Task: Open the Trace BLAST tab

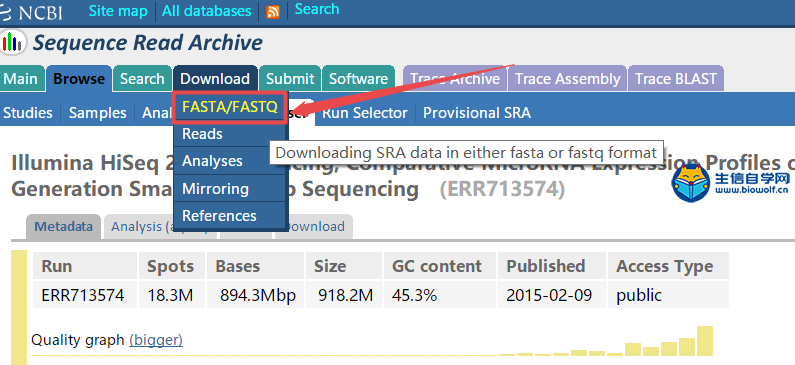Action: coord(676,79)
